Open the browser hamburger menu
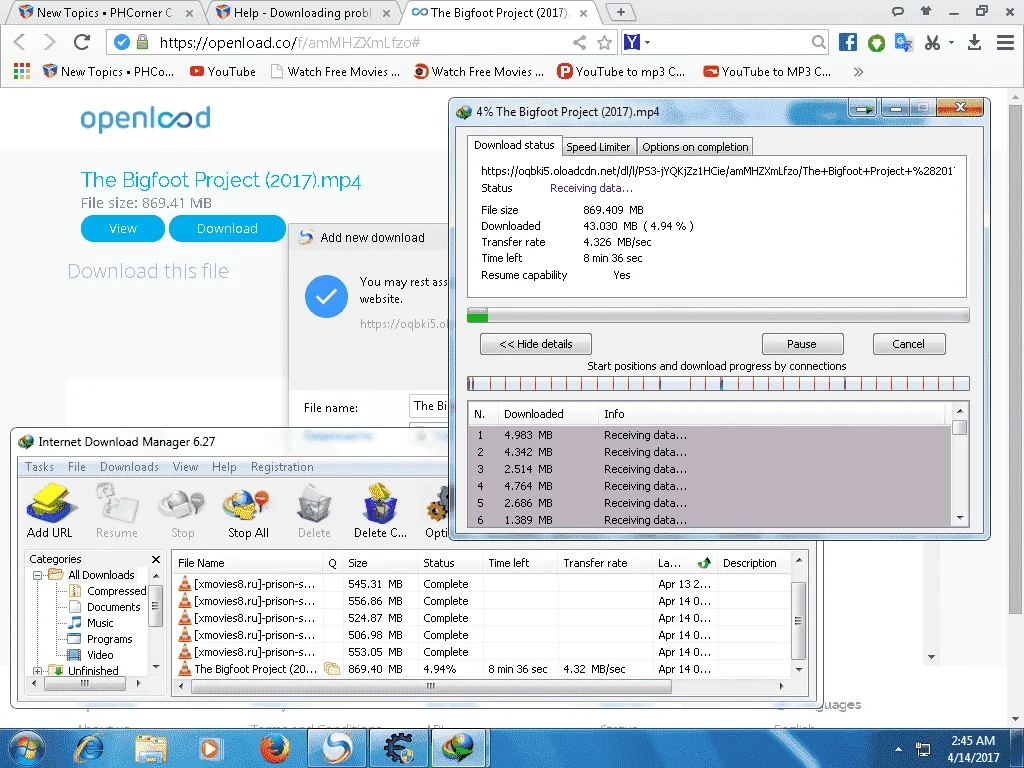The width and height of the screenshot is (1024, 768). tap(1005, 42)
